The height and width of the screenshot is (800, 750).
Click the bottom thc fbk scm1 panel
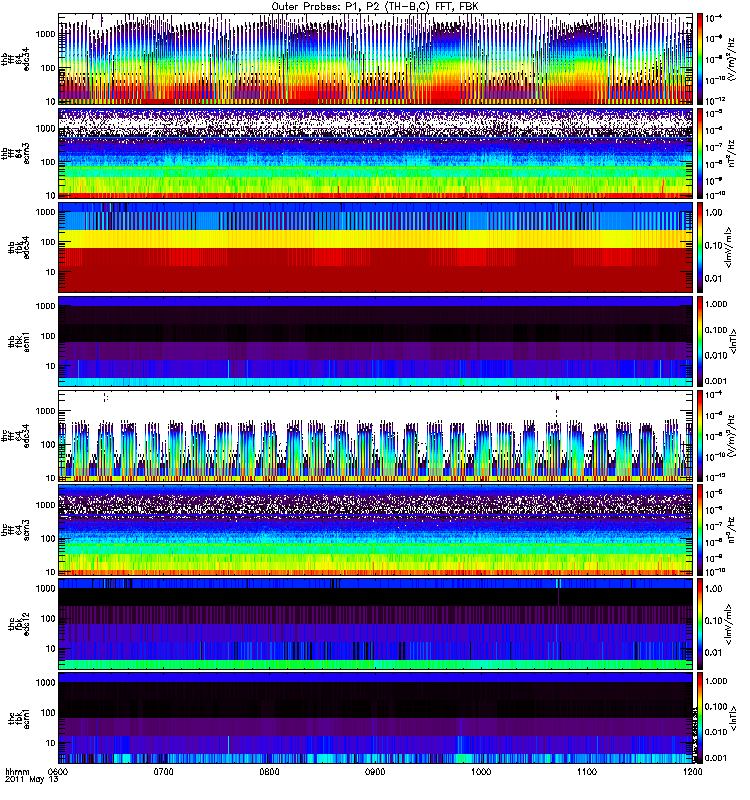pos(375,717)
